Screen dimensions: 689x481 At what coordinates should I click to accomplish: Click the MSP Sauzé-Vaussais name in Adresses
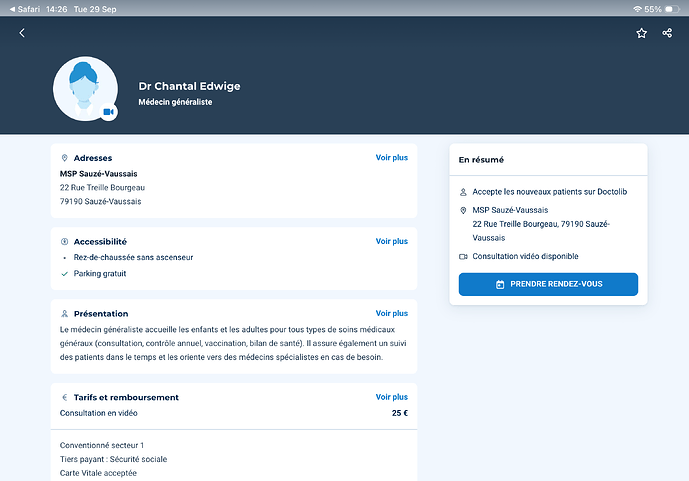pos(98,174)
